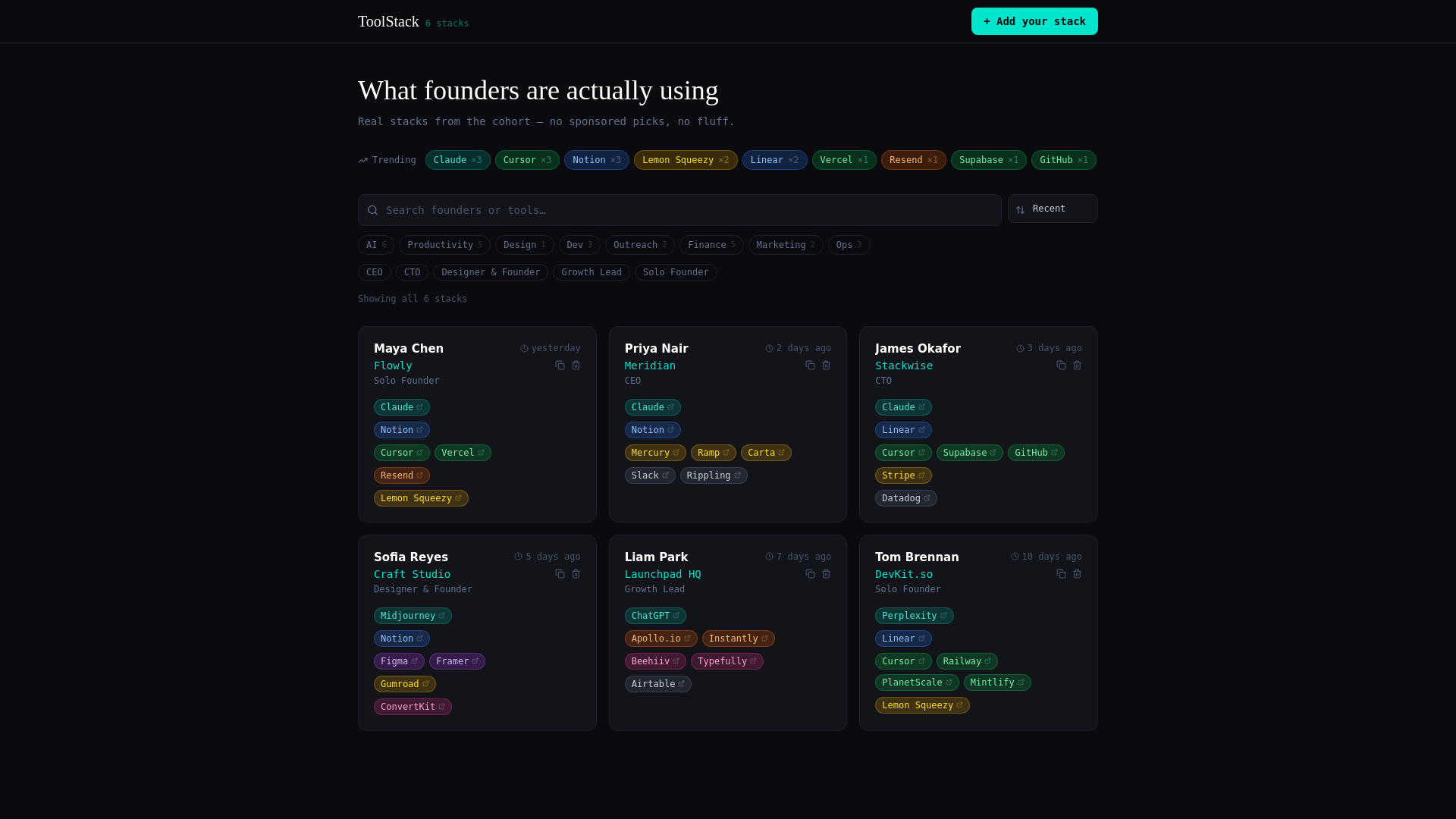The width and height of the screenshot is (1456, 819).
Task: Open Stripe tool link
Action: click(903, 475)
